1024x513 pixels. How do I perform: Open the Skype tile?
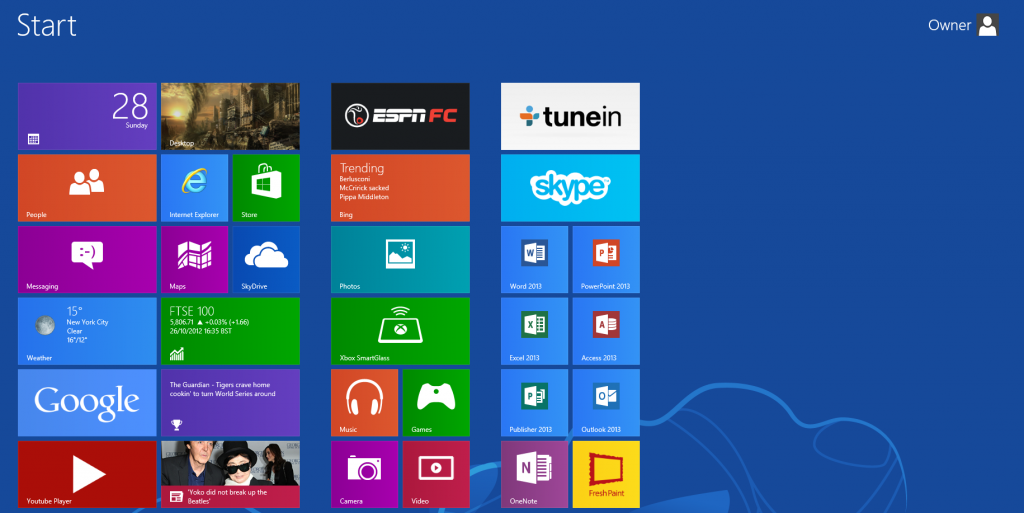point(570,187)
